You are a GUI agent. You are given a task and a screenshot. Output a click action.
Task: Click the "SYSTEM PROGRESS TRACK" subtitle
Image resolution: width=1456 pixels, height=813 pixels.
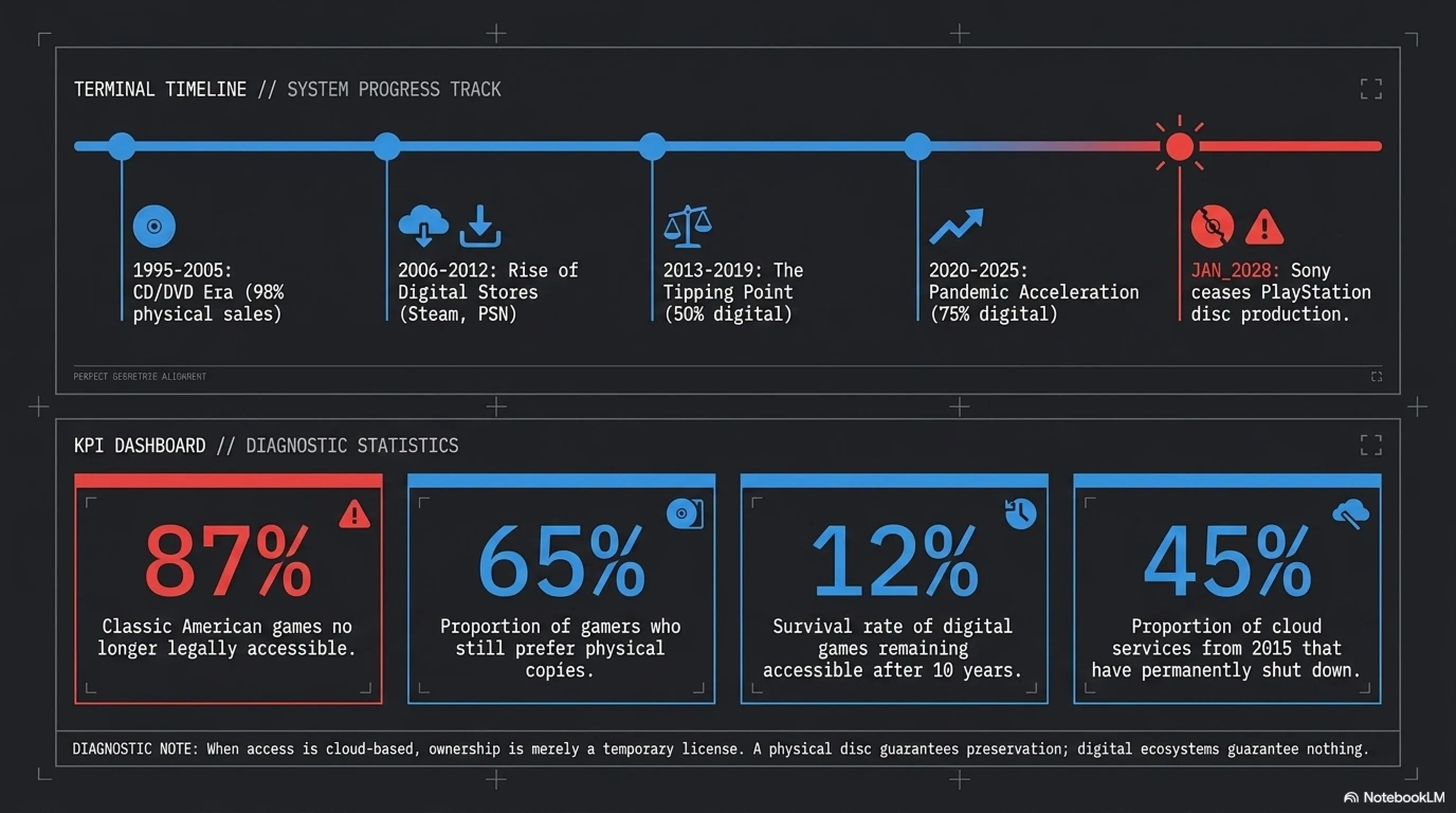coord(394,89)
